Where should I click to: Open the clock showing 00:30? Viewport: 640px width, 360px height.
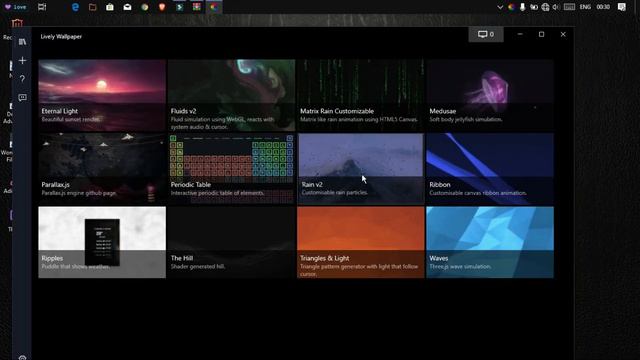pyautogui.click(x=603, y=7)
